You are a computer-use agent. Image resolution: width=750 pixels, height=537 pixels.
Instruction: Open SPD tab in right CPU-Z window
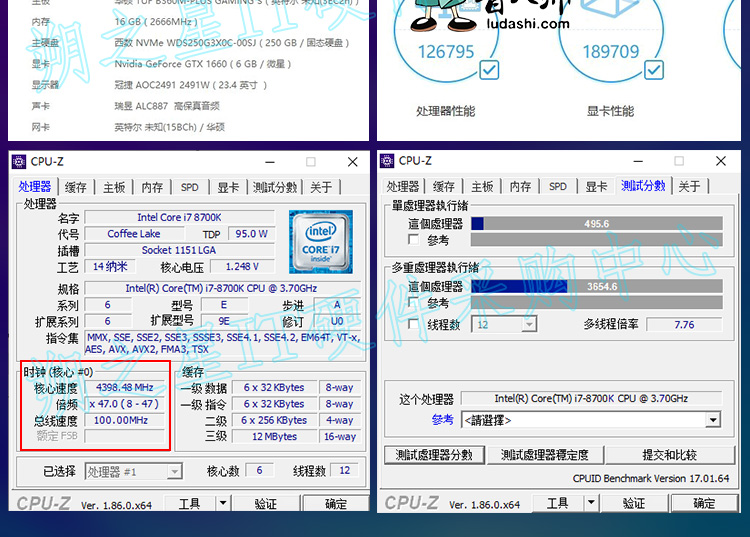tap(558, 186)
